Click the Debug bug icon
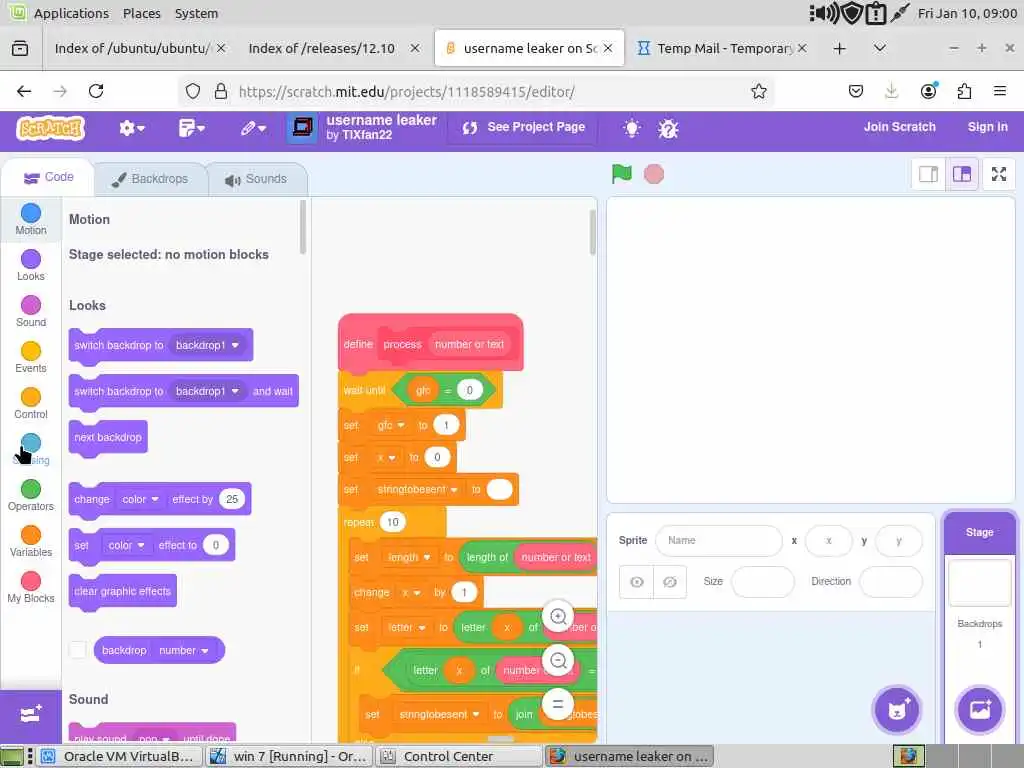 668,128
